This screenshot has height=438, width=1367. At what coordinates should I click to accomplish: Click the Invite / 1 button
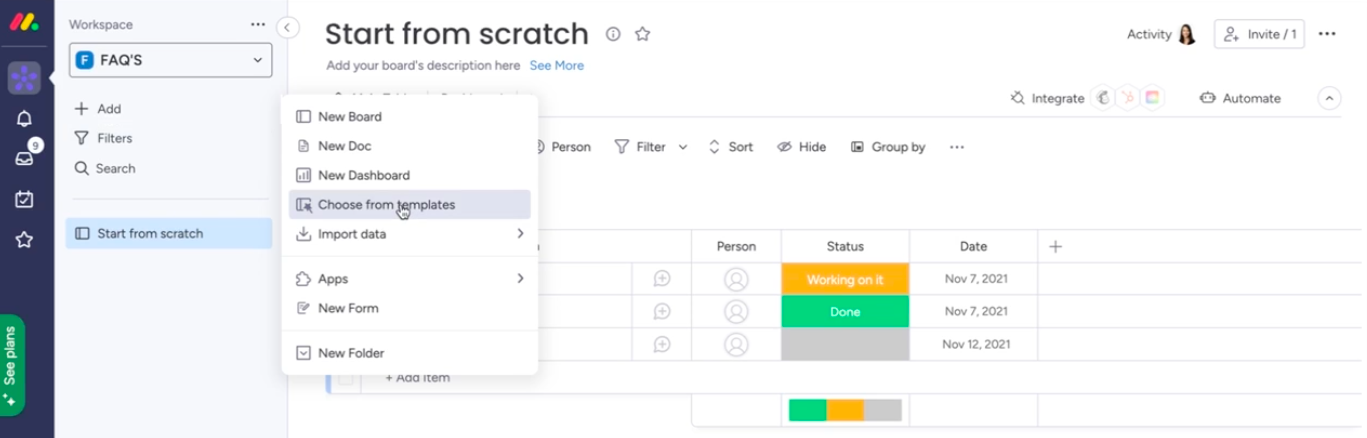tap(1259, 34)
